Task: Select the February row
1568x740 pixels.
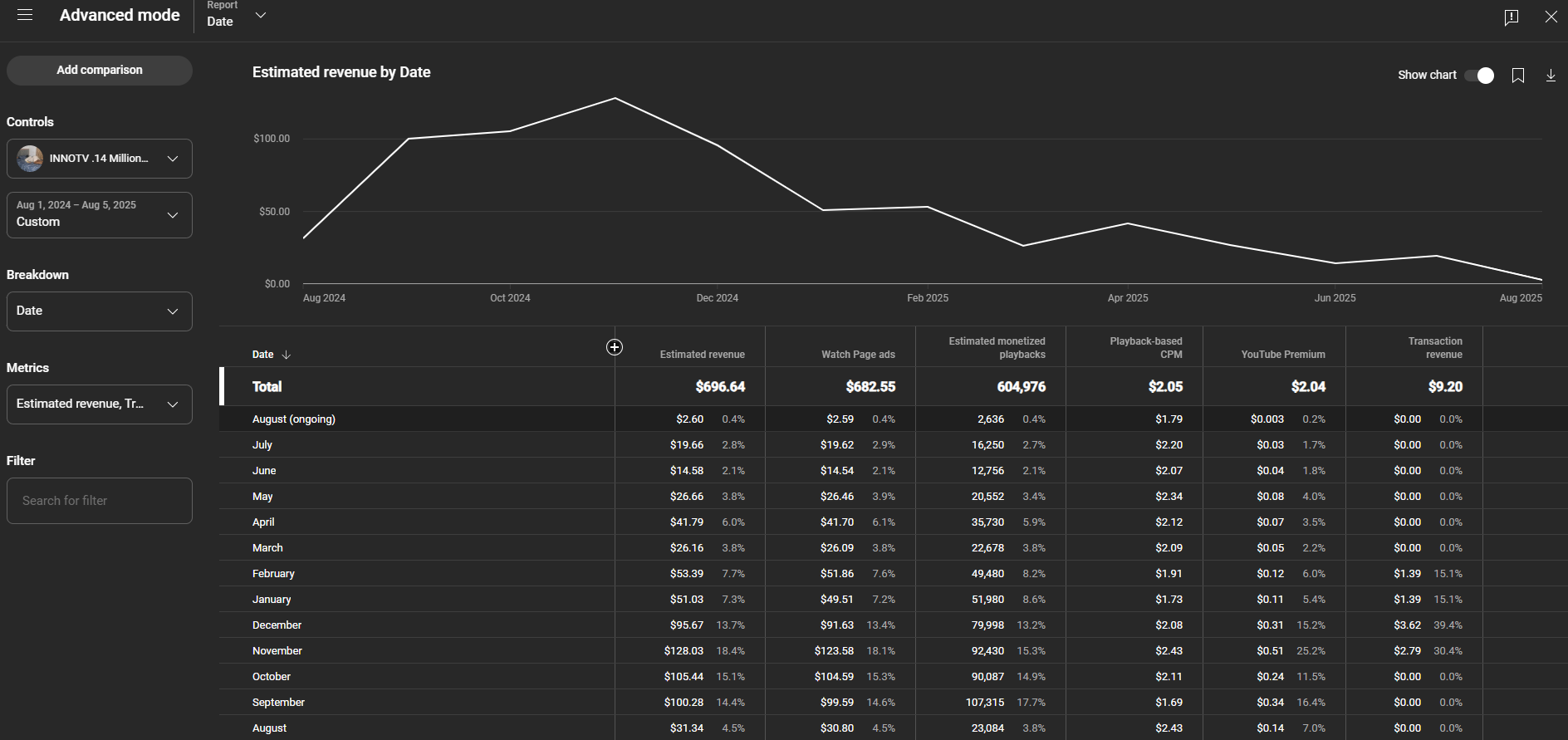Action: click(x=893, y=574)
